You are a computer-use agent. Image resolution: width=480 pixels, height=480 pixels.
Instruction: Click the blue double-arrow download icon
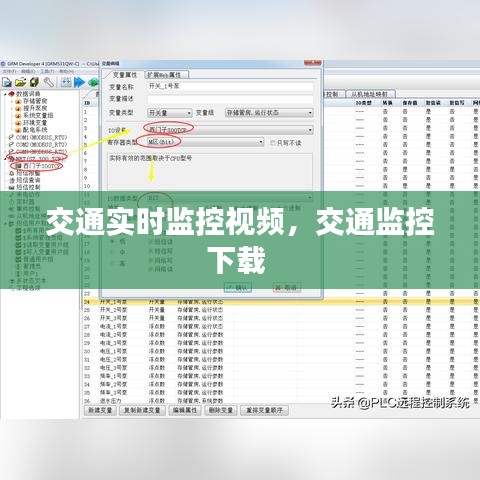[79, 82]
